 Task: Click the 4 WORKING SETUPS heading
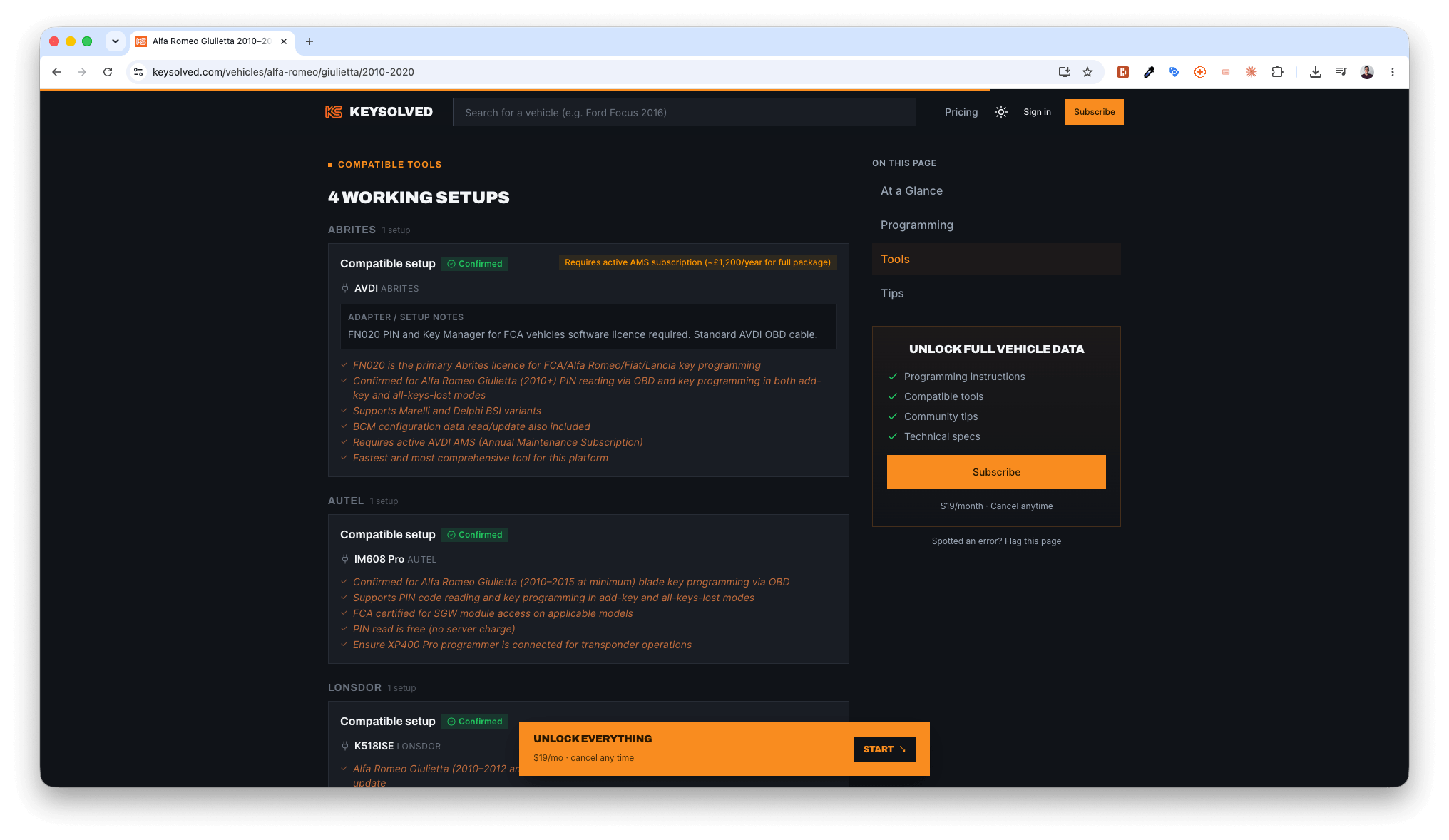pyautogui.click(x=419, y=198)
